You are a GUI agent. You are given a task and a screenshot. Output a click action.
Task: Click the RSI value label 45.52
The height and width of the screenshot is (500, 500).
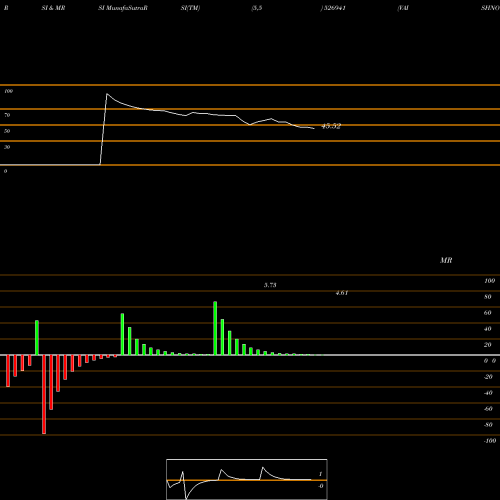point(331,126)
